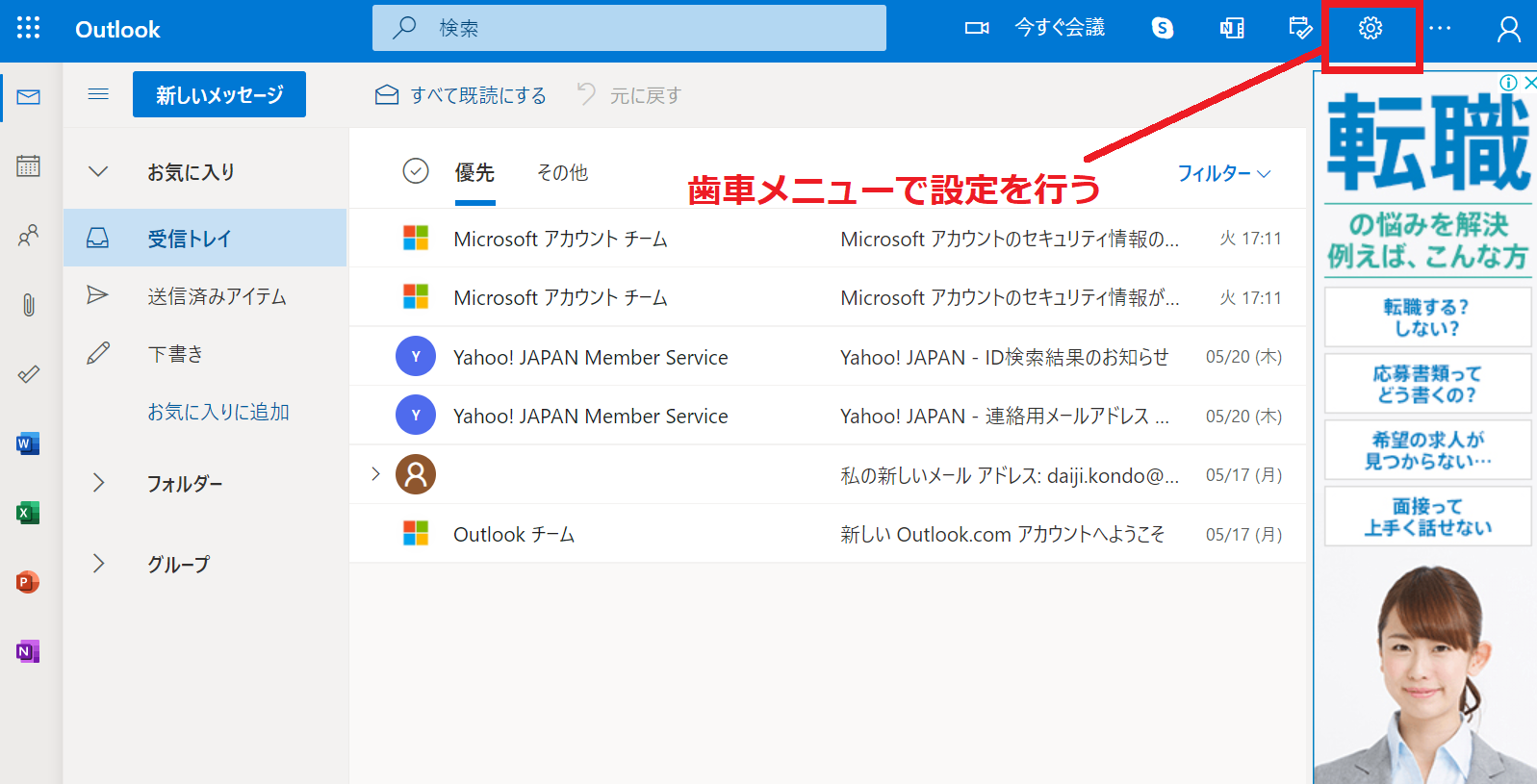
Task: Open the Settings gear icon
Action: pos(1370,29)
